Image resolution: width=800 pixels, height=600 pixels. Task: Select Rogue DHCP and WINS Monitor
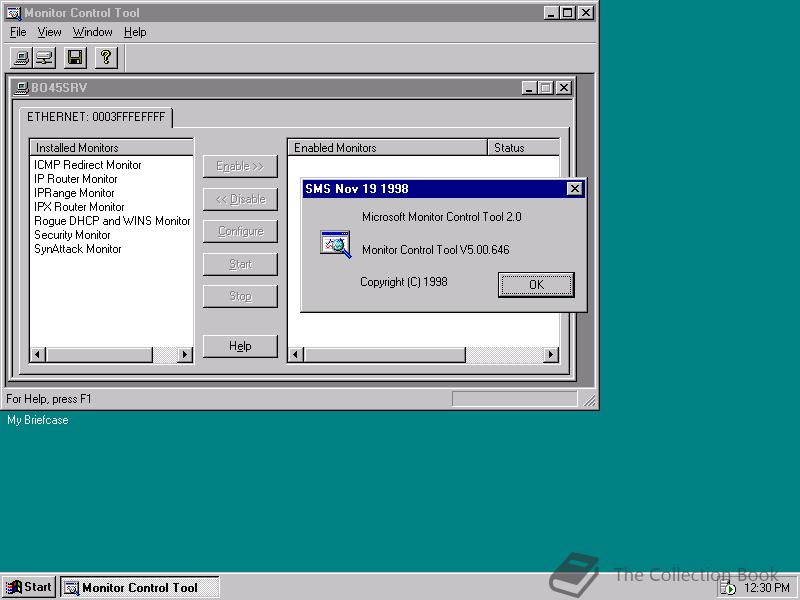click(x=112, y=221)
